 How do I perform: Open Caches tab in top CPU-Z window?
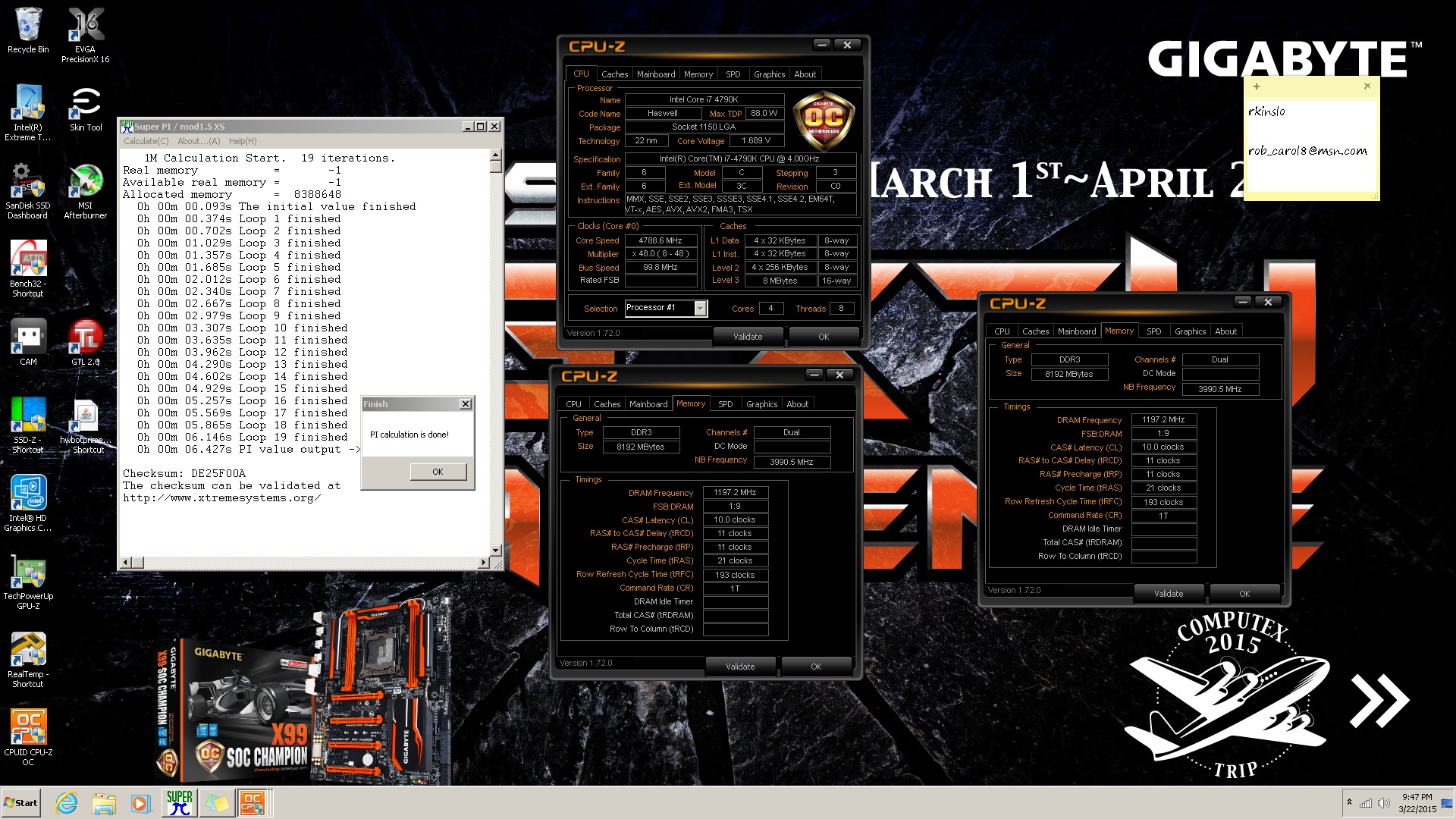click(614, 74)
